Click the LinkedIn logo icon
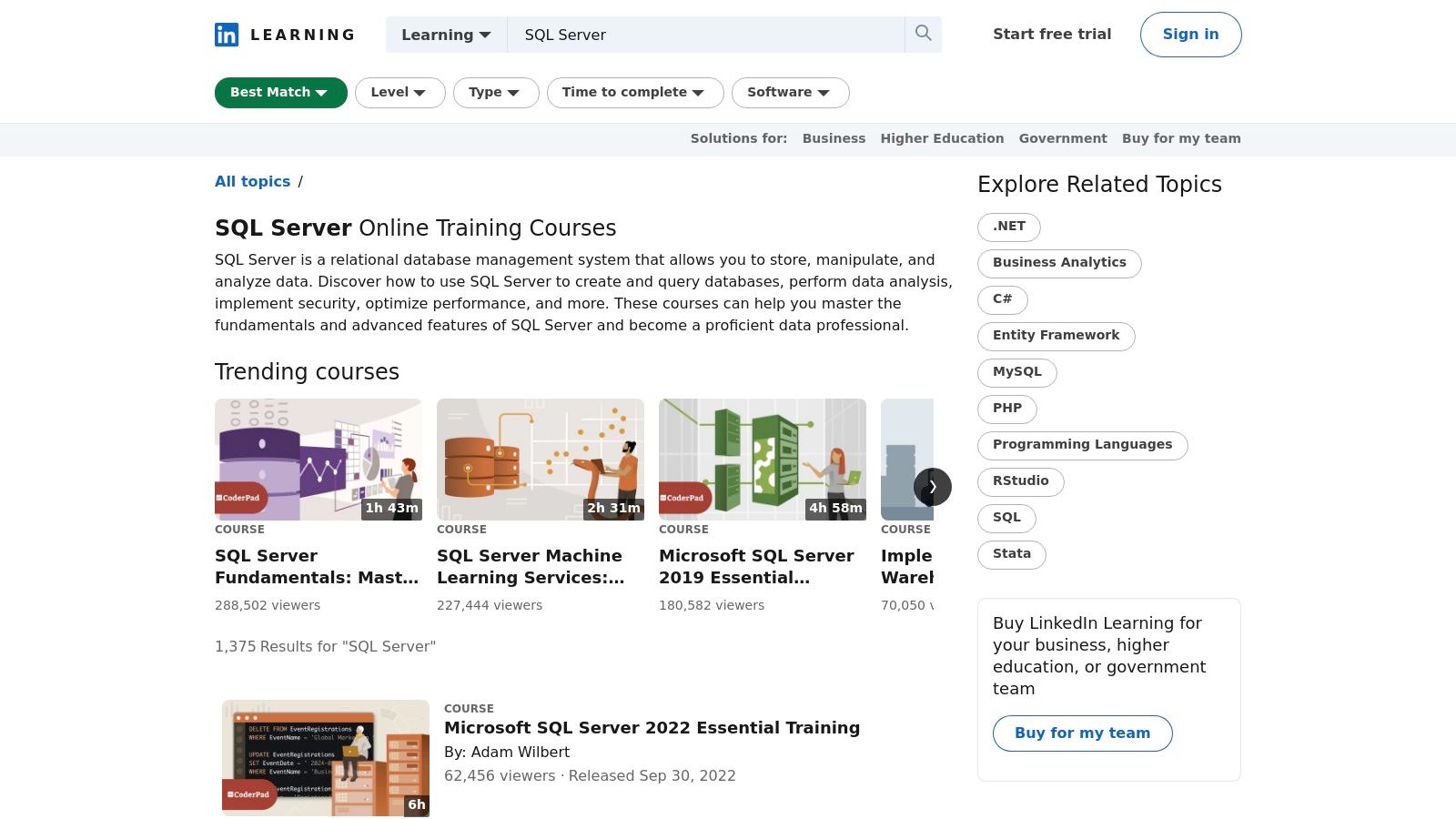 pyautogui.click(x=227, y=35)
